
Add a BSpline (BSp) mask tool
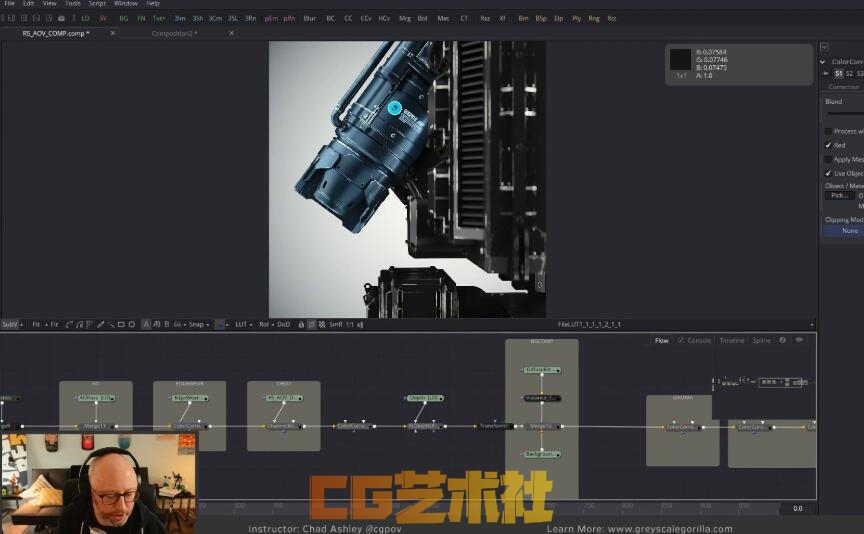pos(541,18)
